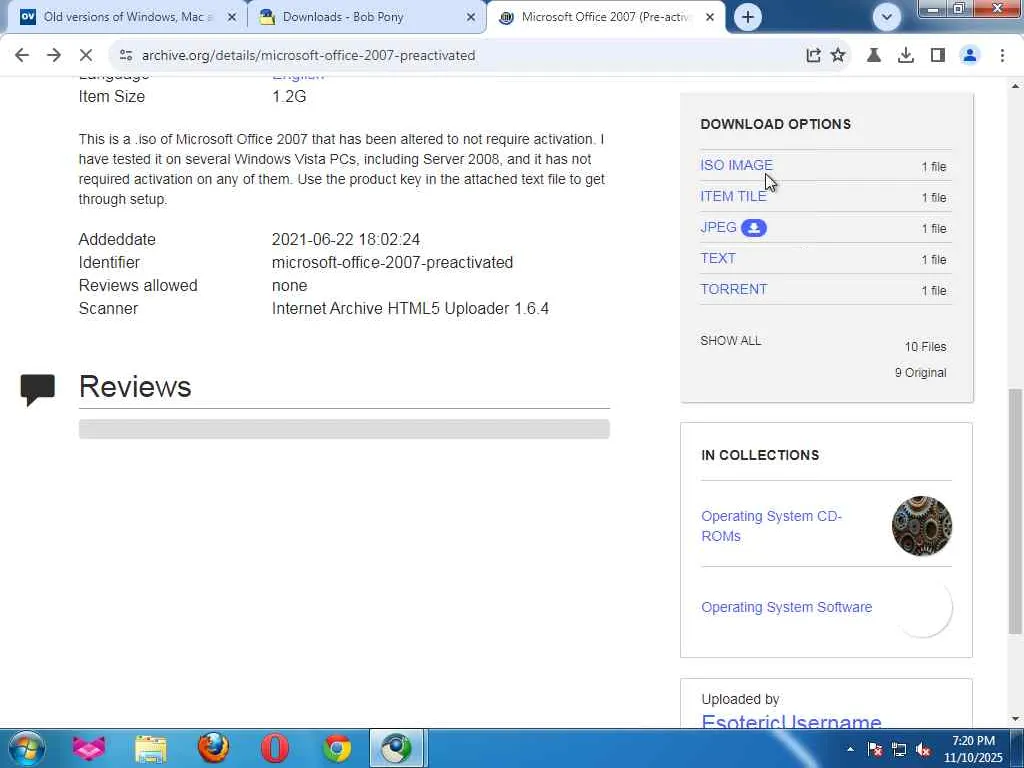Open the Chrome profile avatar
This screenshot has width=1024, height=768.
coord(970,56)
